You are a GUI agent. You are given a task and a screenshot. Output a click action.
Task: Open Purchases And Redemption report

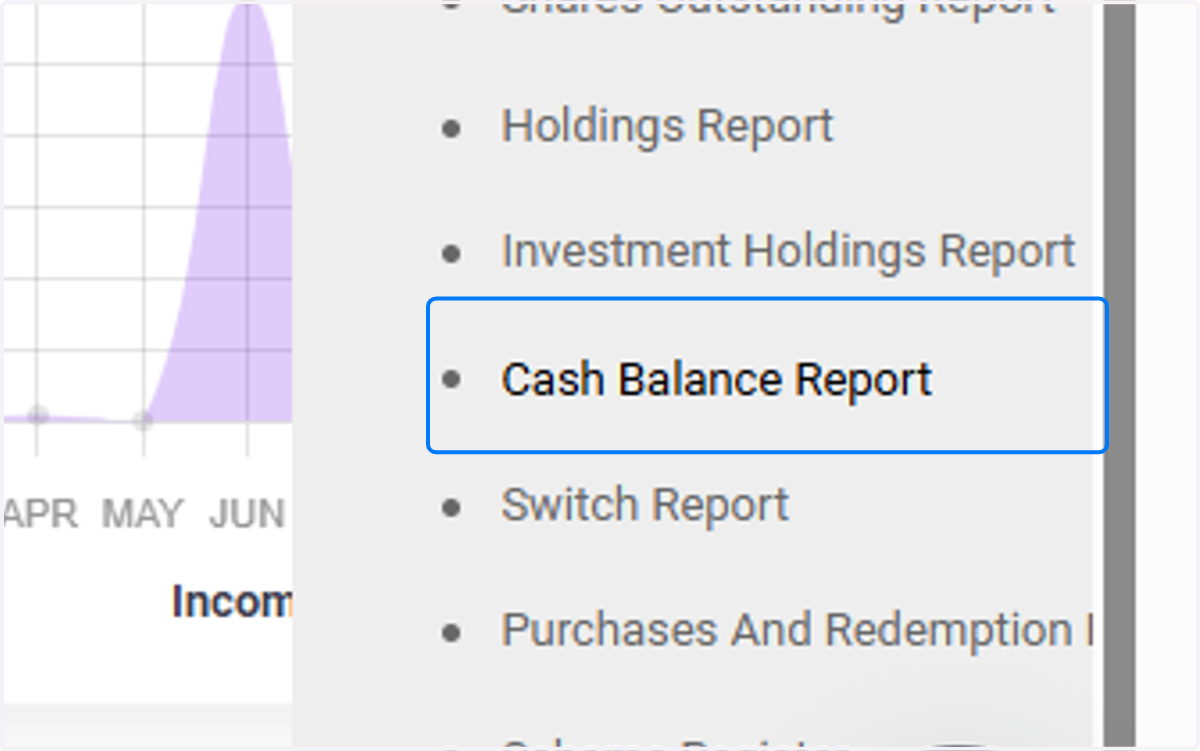796,631
